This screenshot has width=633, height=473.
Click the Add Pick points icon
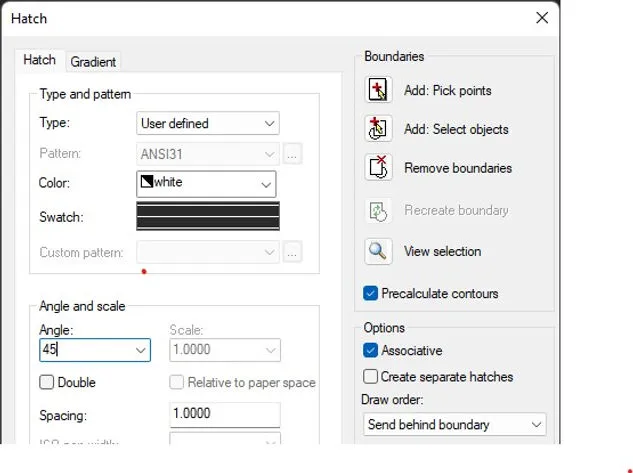click(x=378, y=90)
